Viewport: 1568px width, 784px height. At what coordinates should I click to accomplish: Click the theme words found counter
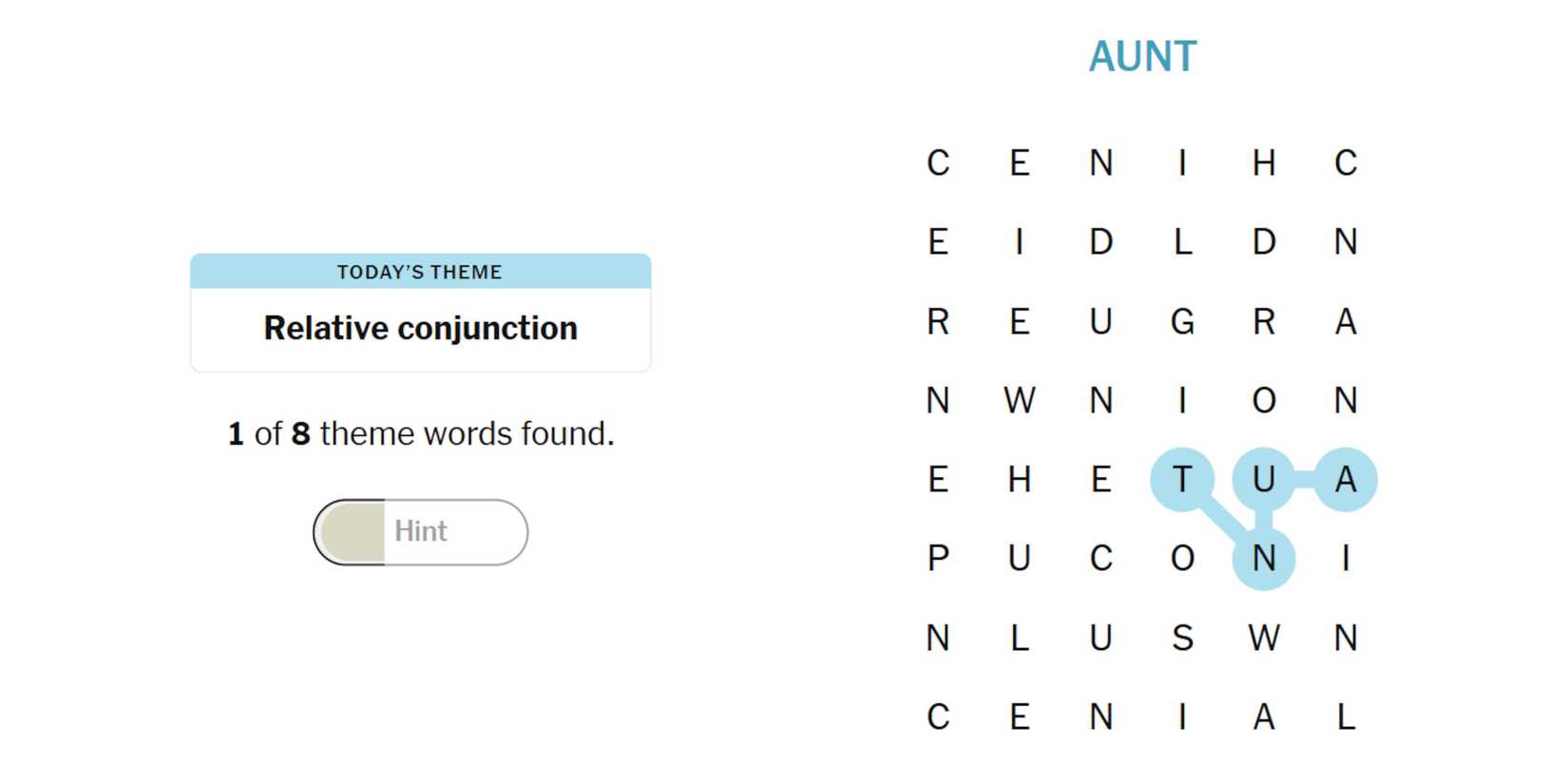pos(420,433)
